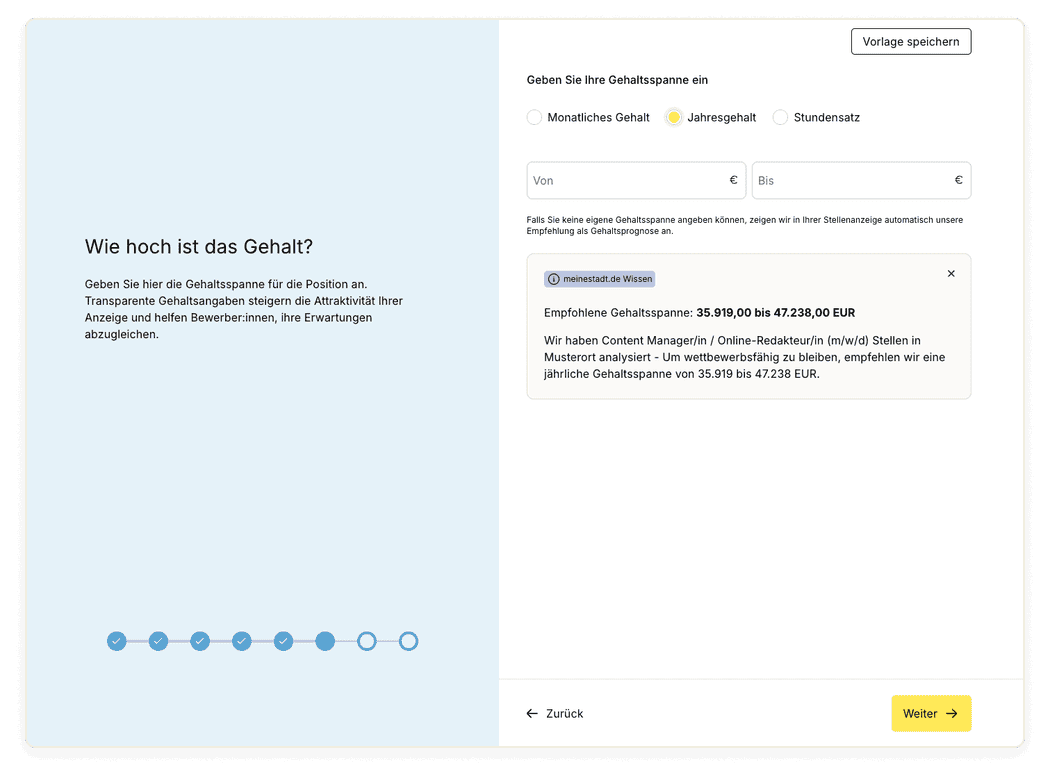
Task: Click the euro symbol in Bis field
Action: pos(958,180)
